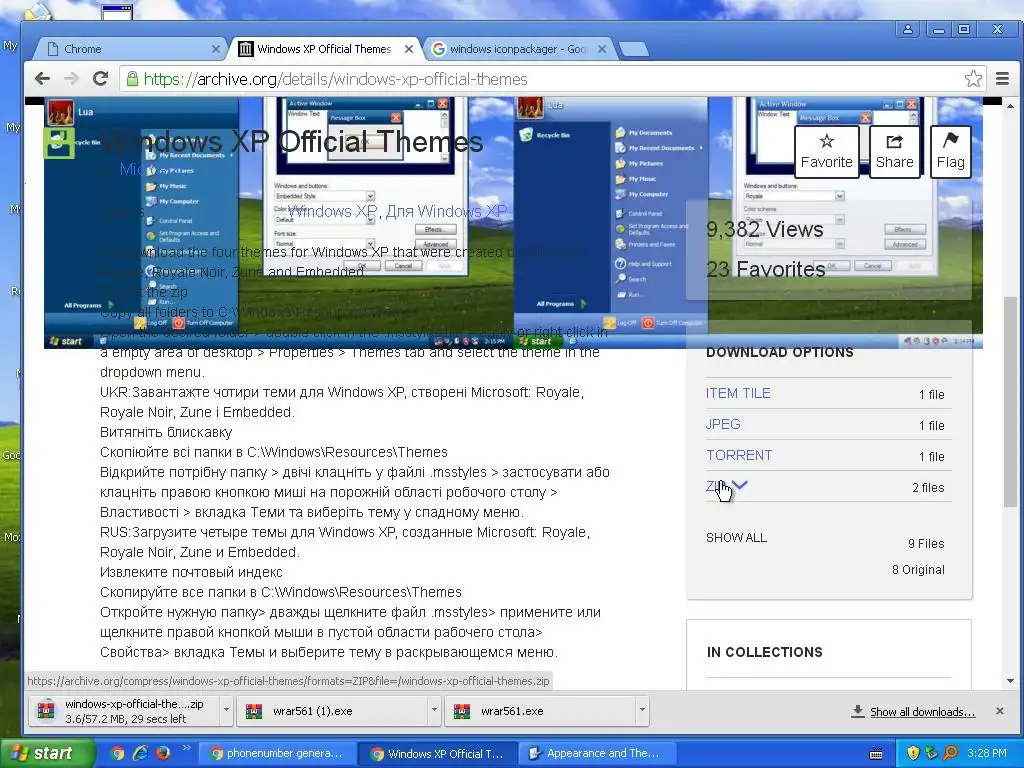Switch to the windows iconpackager Google tab
Screen dimensions: 1024x768
click(518, 49)
